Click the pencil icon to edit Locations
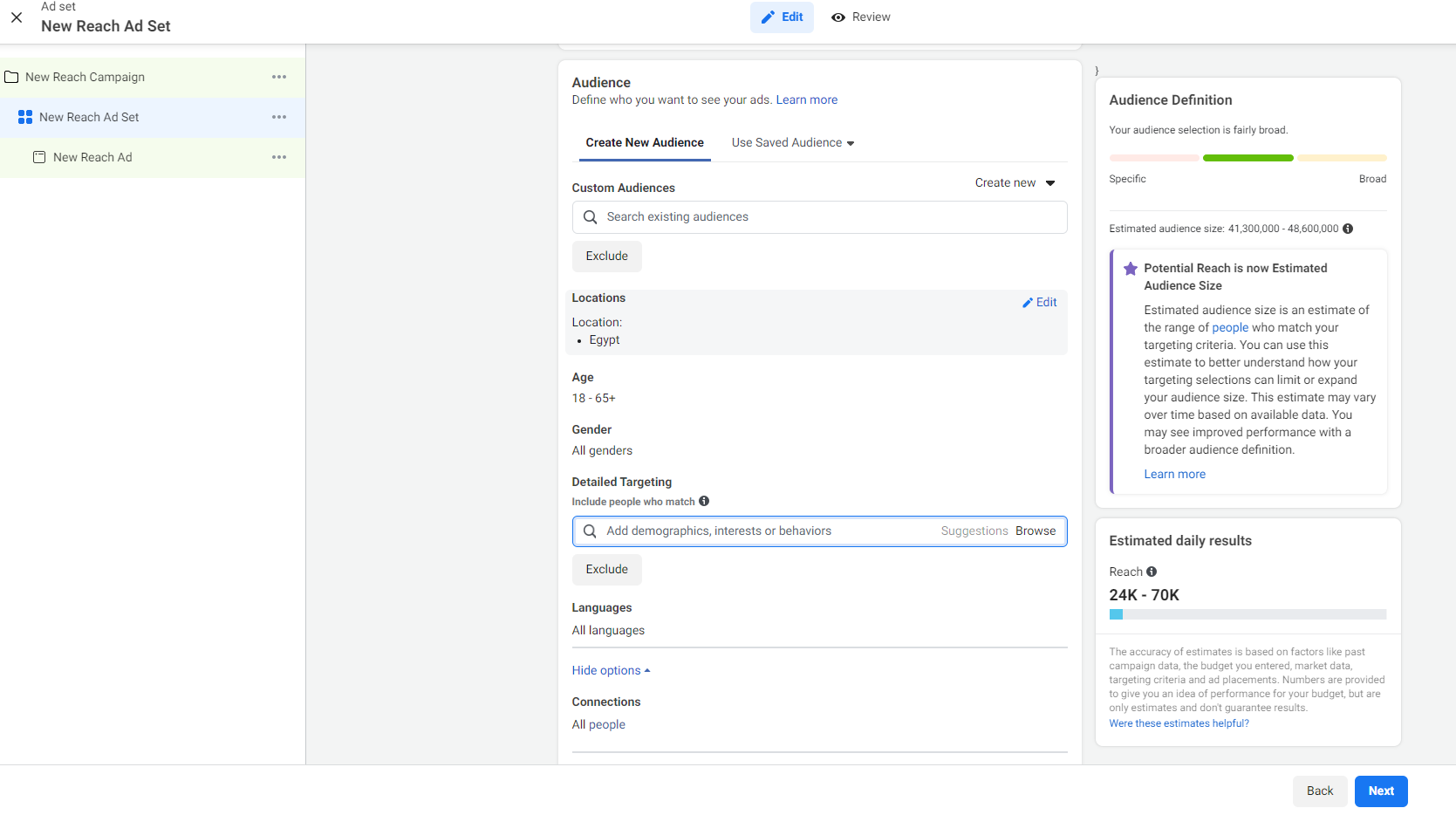Image resolution: width=1456 pixels, height=815 pixels. tap(1028, 303)
